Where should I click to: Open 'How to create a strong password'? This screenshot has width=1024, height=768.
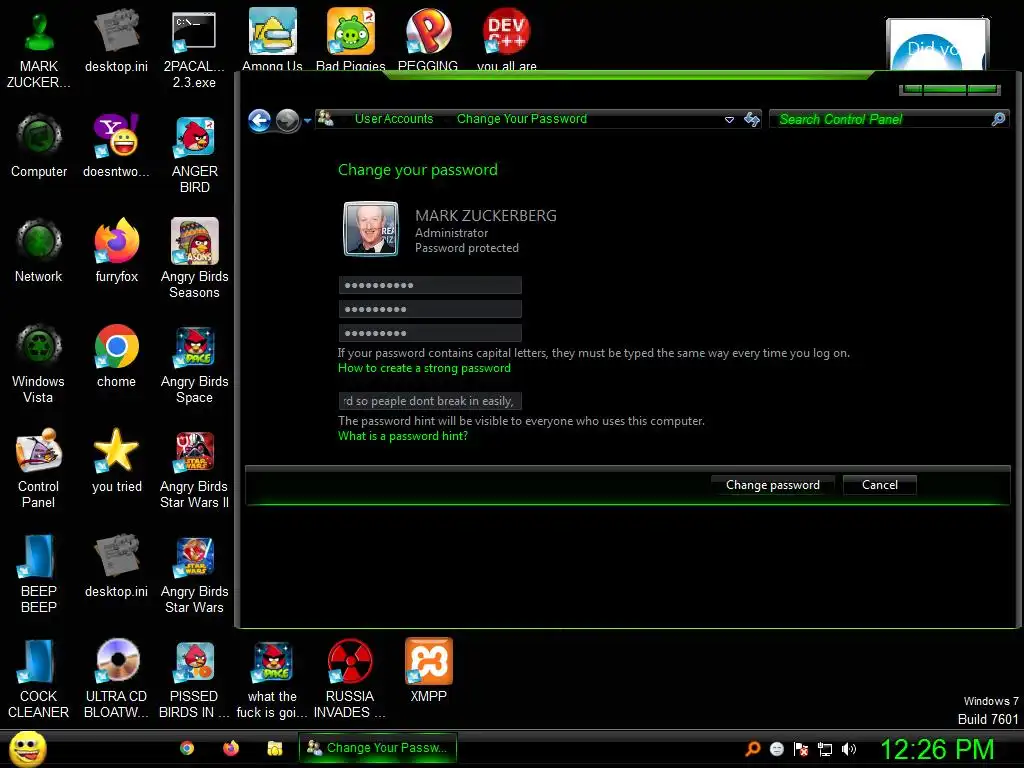(424, 368)
